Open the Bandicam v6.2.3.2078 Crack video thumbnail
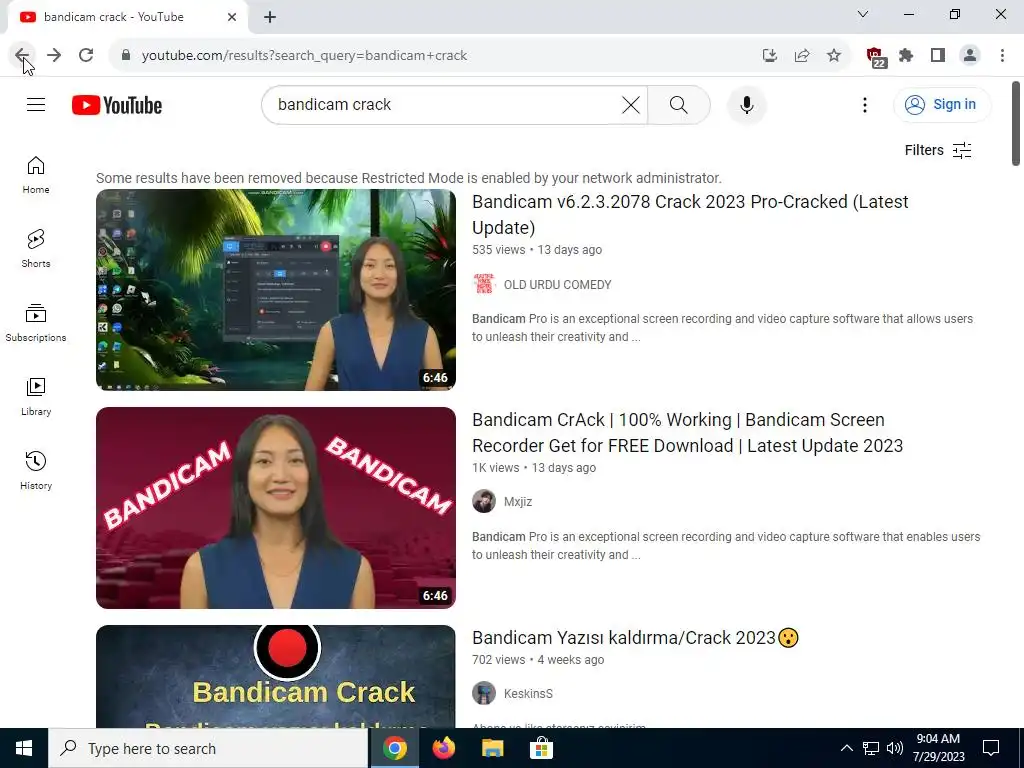The image size is (1024, 768). (x=276, y=290)
